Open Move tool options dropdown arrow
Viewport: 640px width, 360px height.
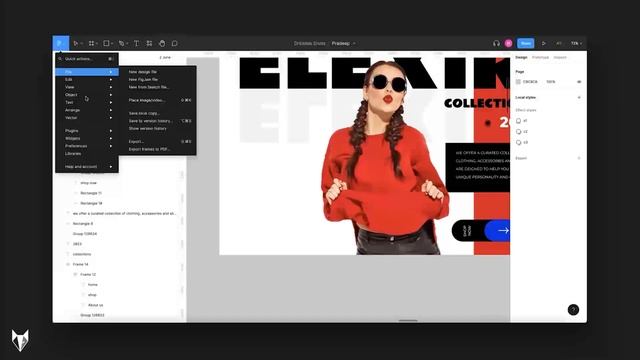(x=82, y=44)
